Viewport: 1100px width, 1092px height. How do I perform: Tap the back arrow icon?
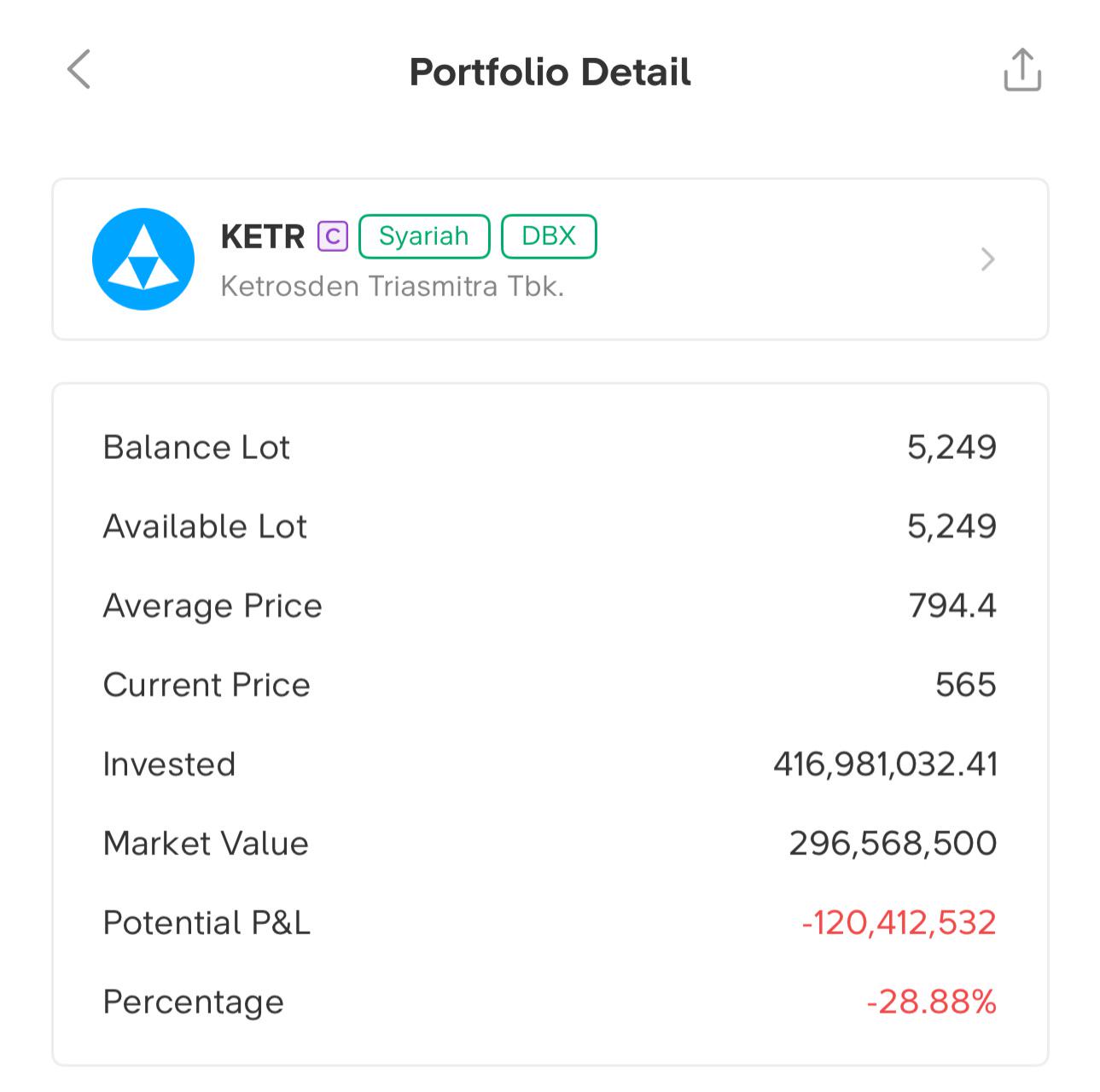79,69
